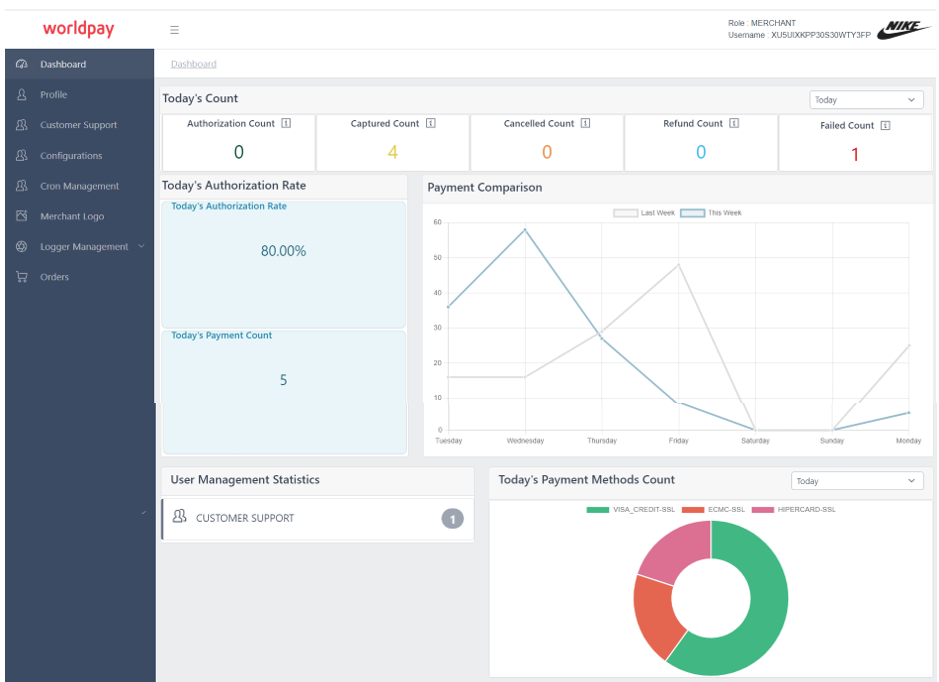The height and width of the screenshot is (682, 939).
Task: Click the Customer Support sidebar icon
Action: click(x=22, y=124)
